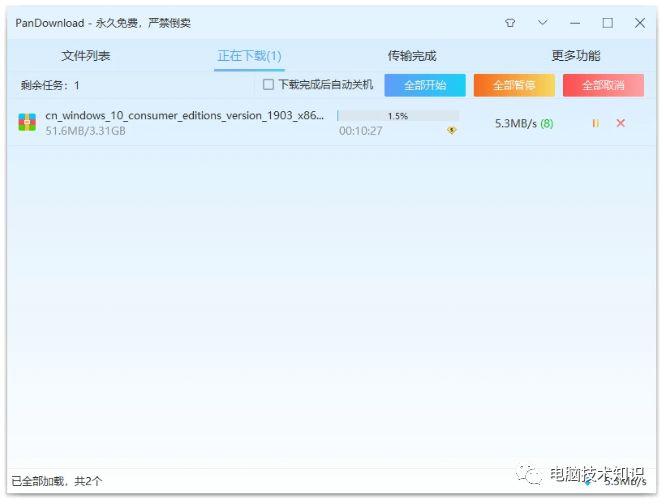Click the 1.5% download progress bar
The image size is (666, 504).
tap(398, 116)
